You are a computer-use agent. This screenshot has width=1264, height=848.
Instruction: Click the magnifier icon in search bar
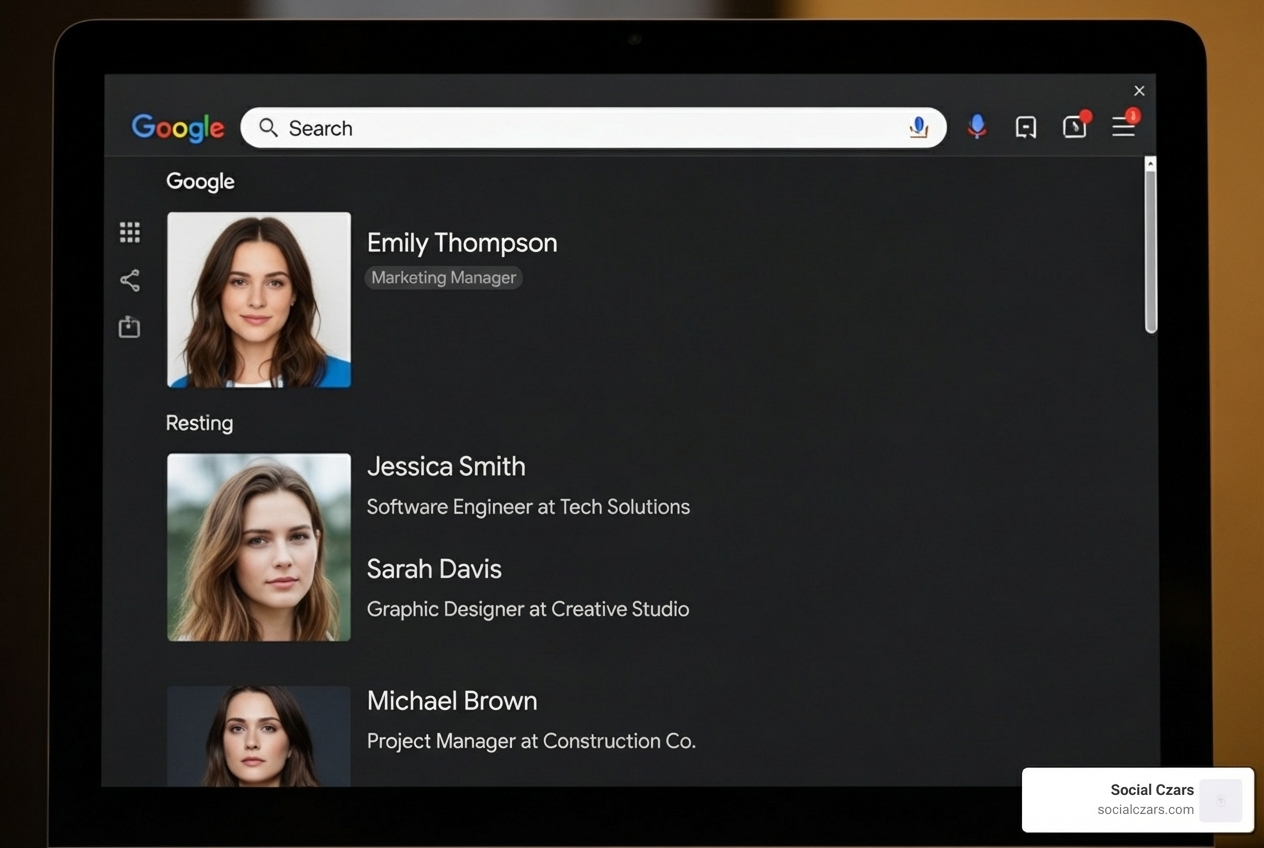(x=268, y=128)
